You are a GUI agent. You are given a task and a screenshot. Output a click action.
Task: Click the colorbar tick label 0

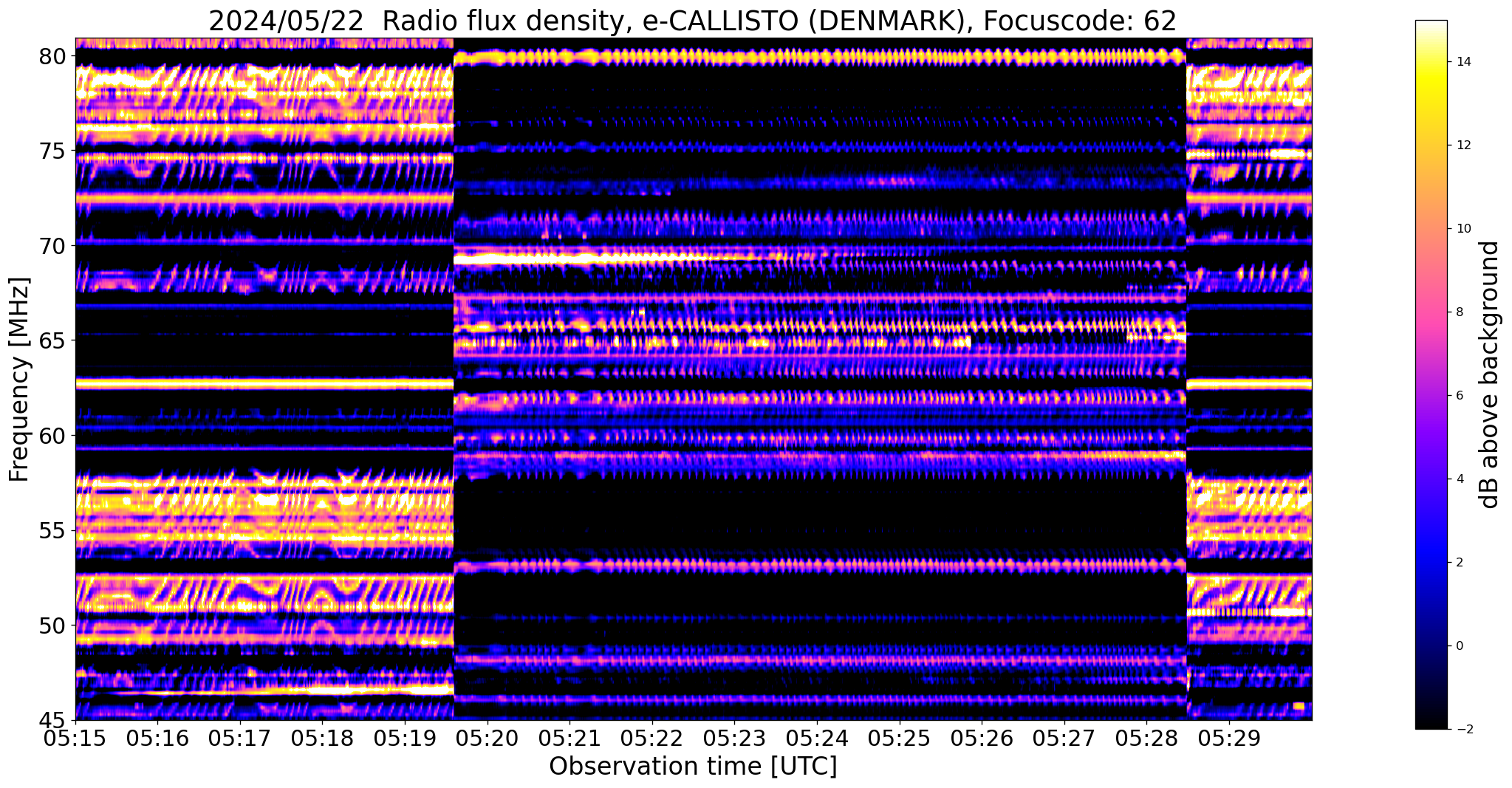tap(1459, 646)
